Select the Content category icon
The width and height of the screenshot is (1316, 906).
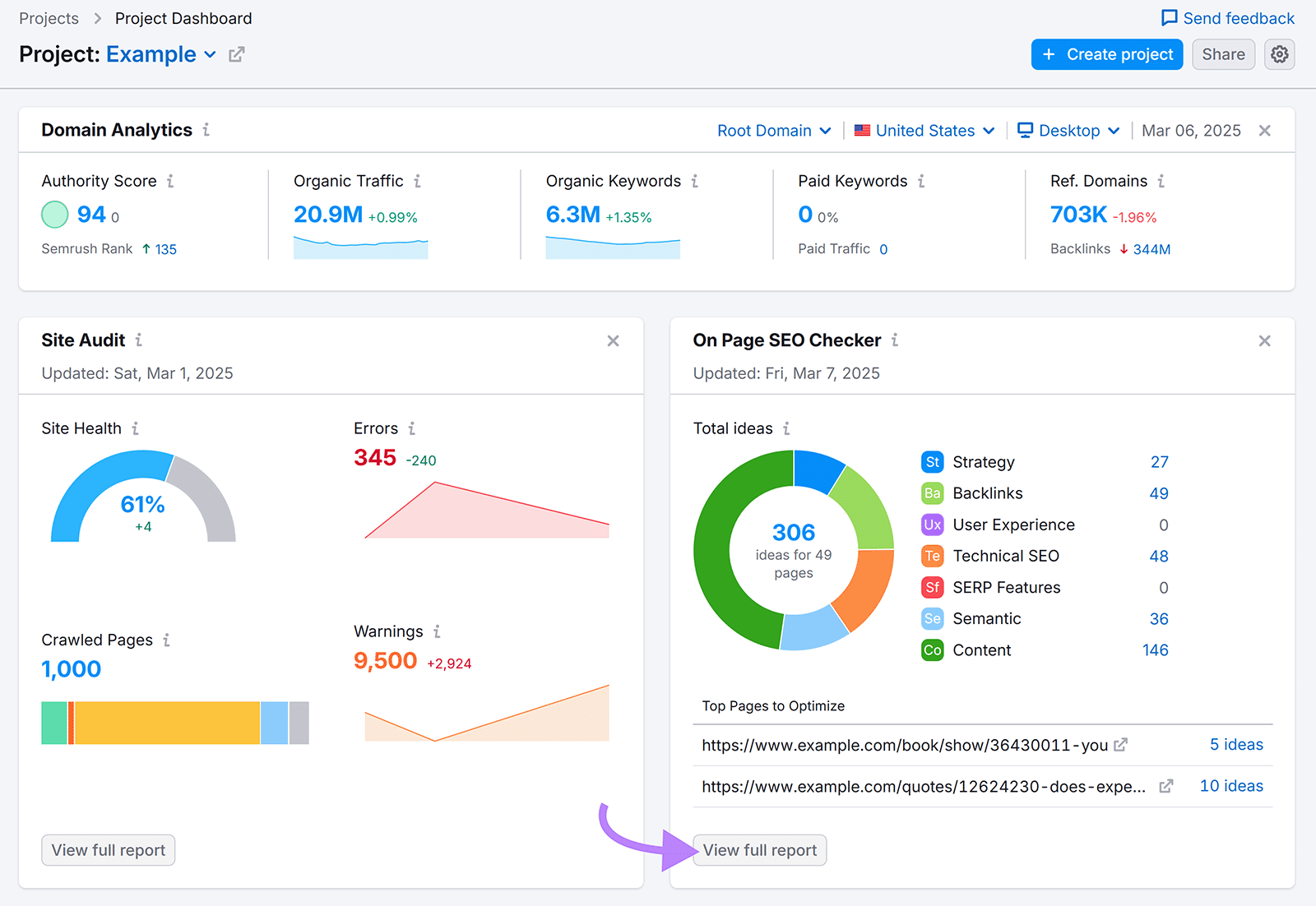(x=931, y=649)
